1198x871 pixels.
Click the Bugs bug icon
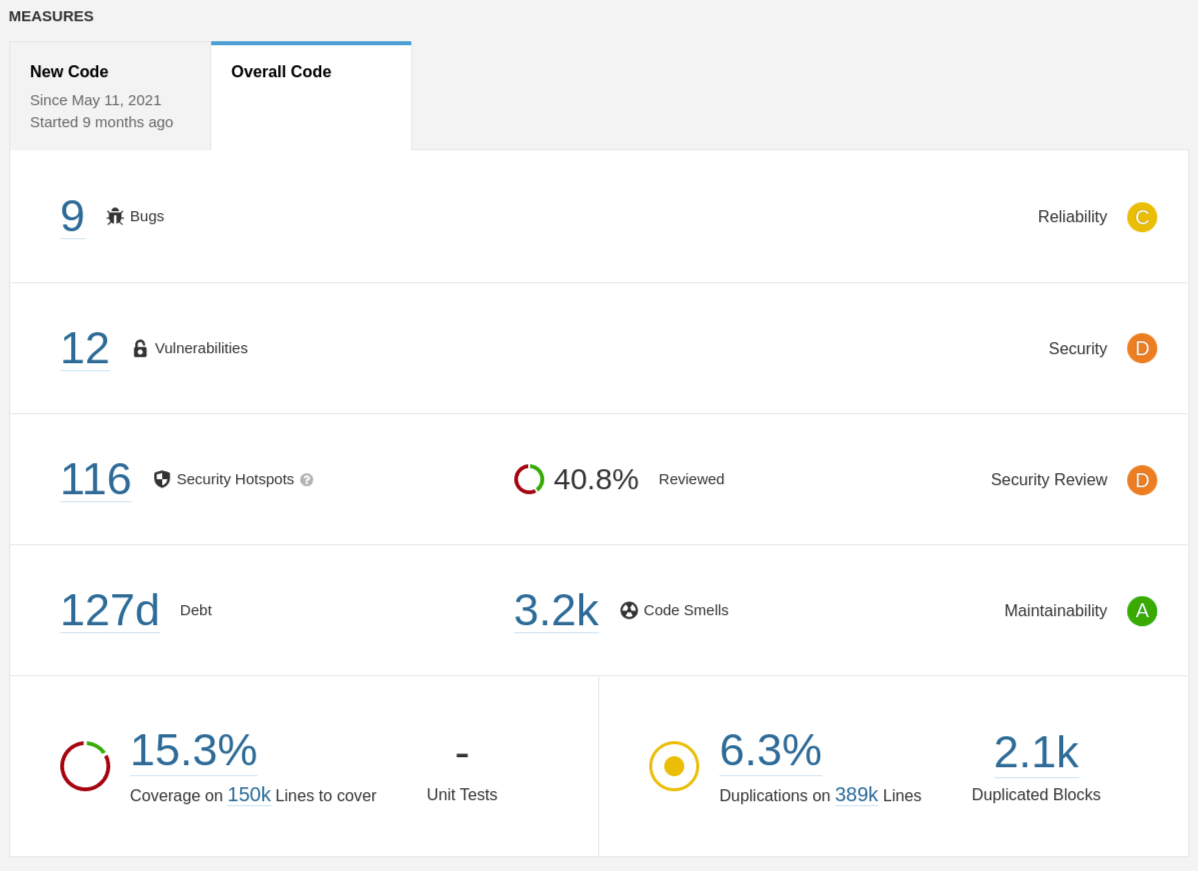(115, 216)
